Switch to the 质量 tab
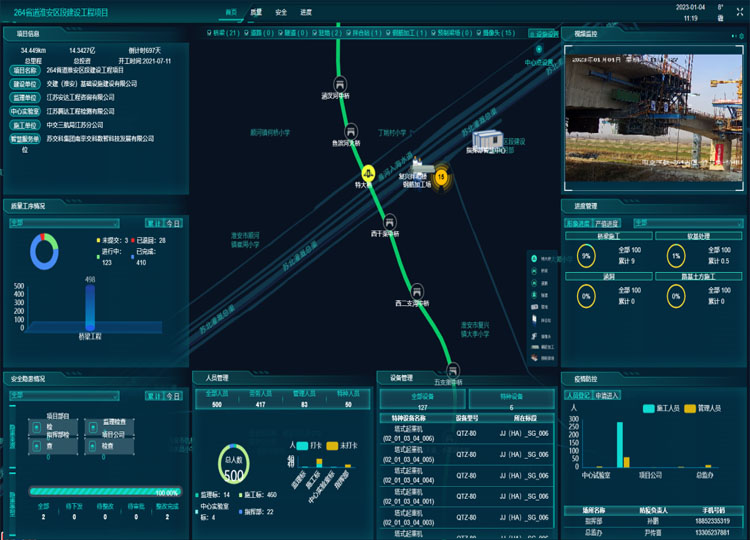 tap(256, 12)
